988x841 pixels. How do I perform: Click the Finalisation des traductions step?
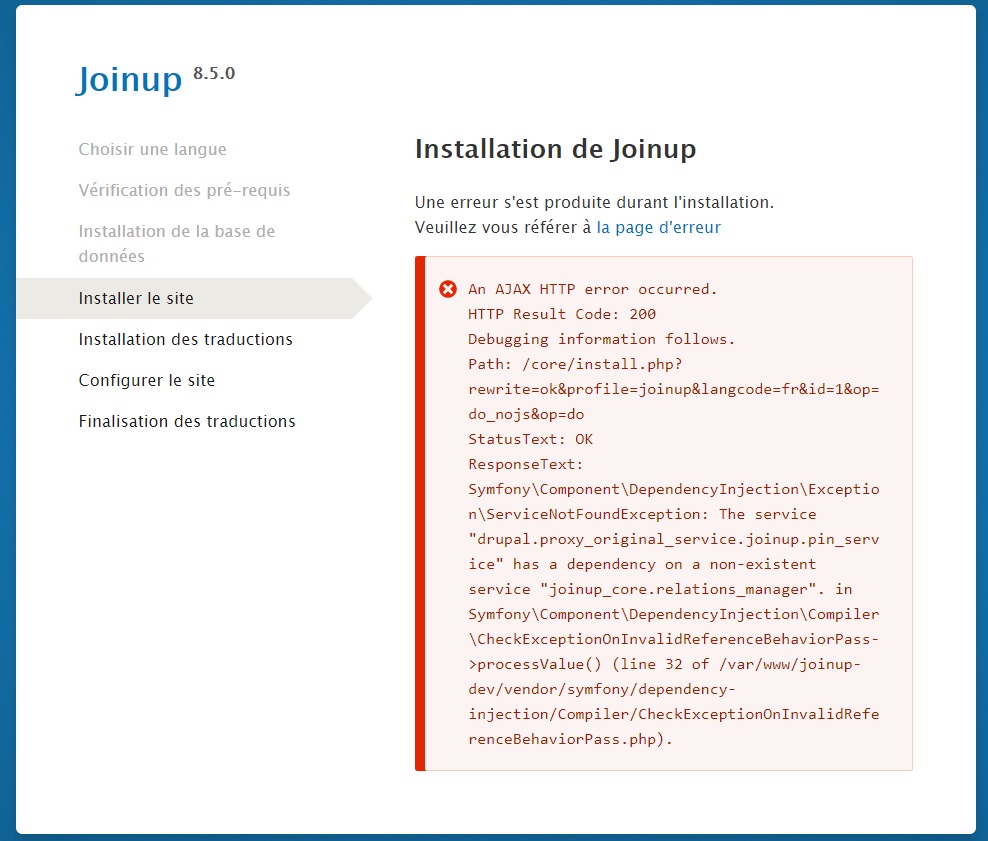click(187, 421)
